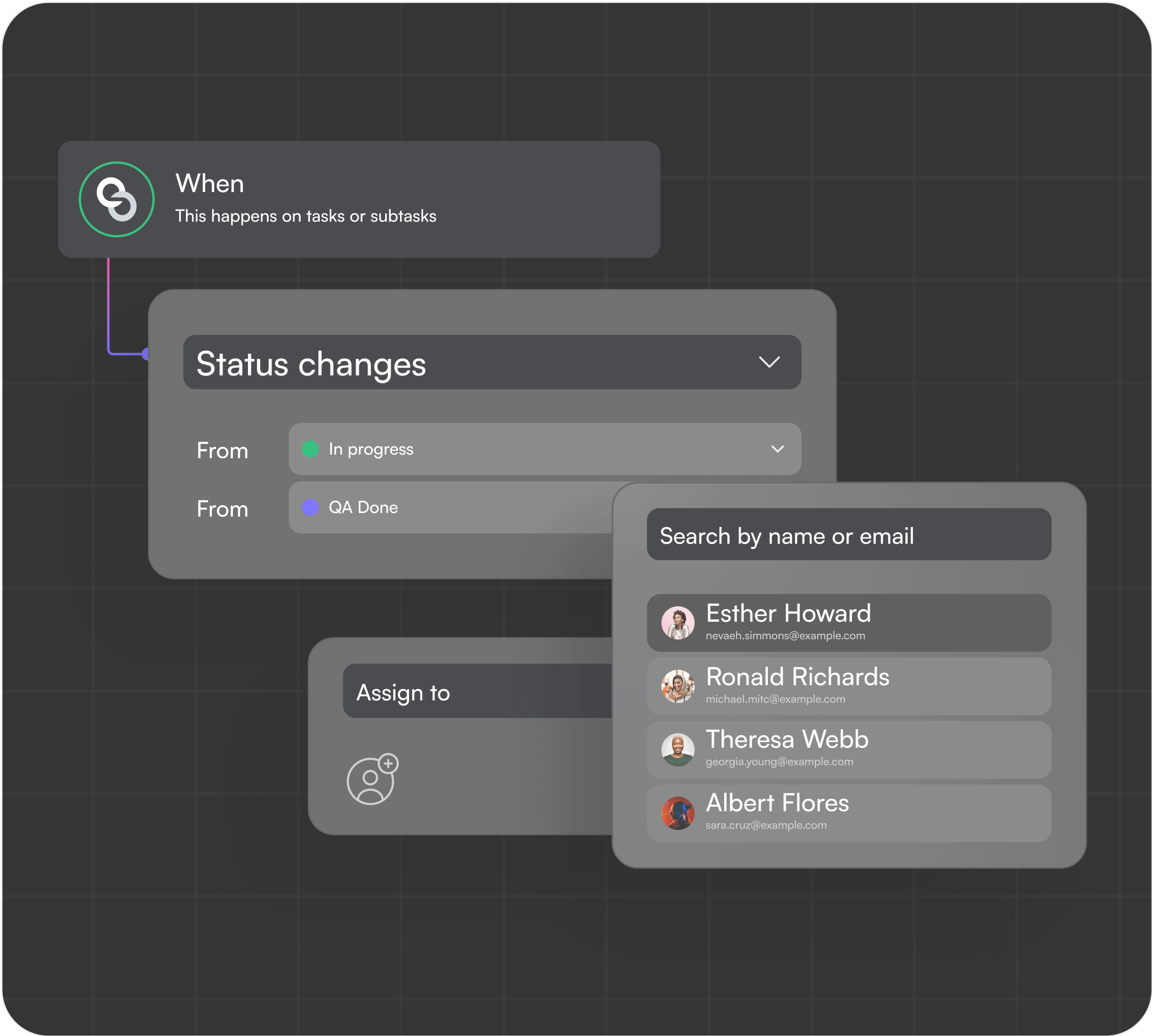Viewport: 1152px width, 1036px height.
Task: Click the green In progress status dot
Action: (x=310, y=449)
